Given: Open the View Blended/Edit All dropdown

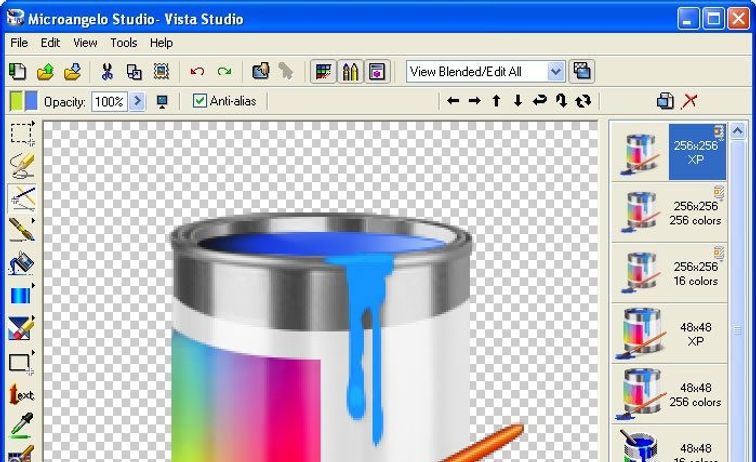Looking at the screenshot, I should [x=556, y=71].
